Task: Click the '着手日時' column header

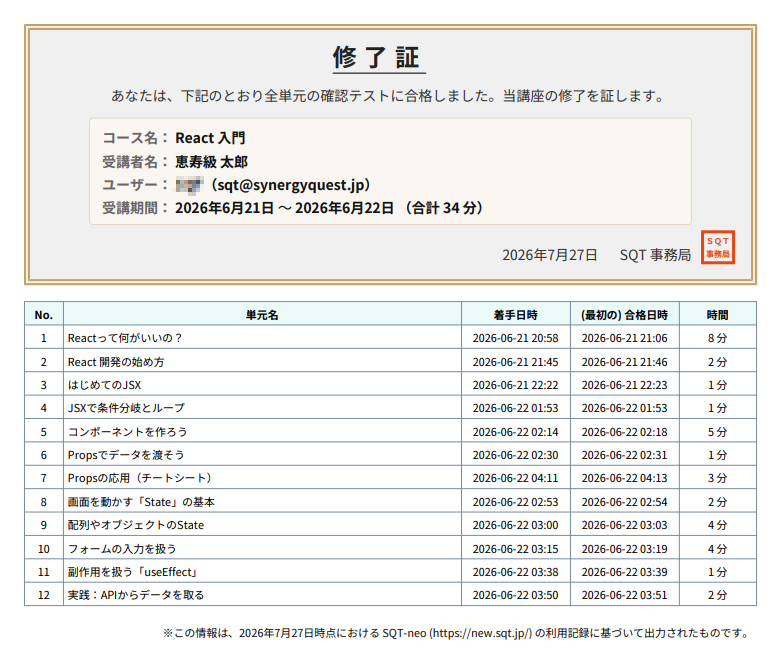Action: tap(516, 315)
